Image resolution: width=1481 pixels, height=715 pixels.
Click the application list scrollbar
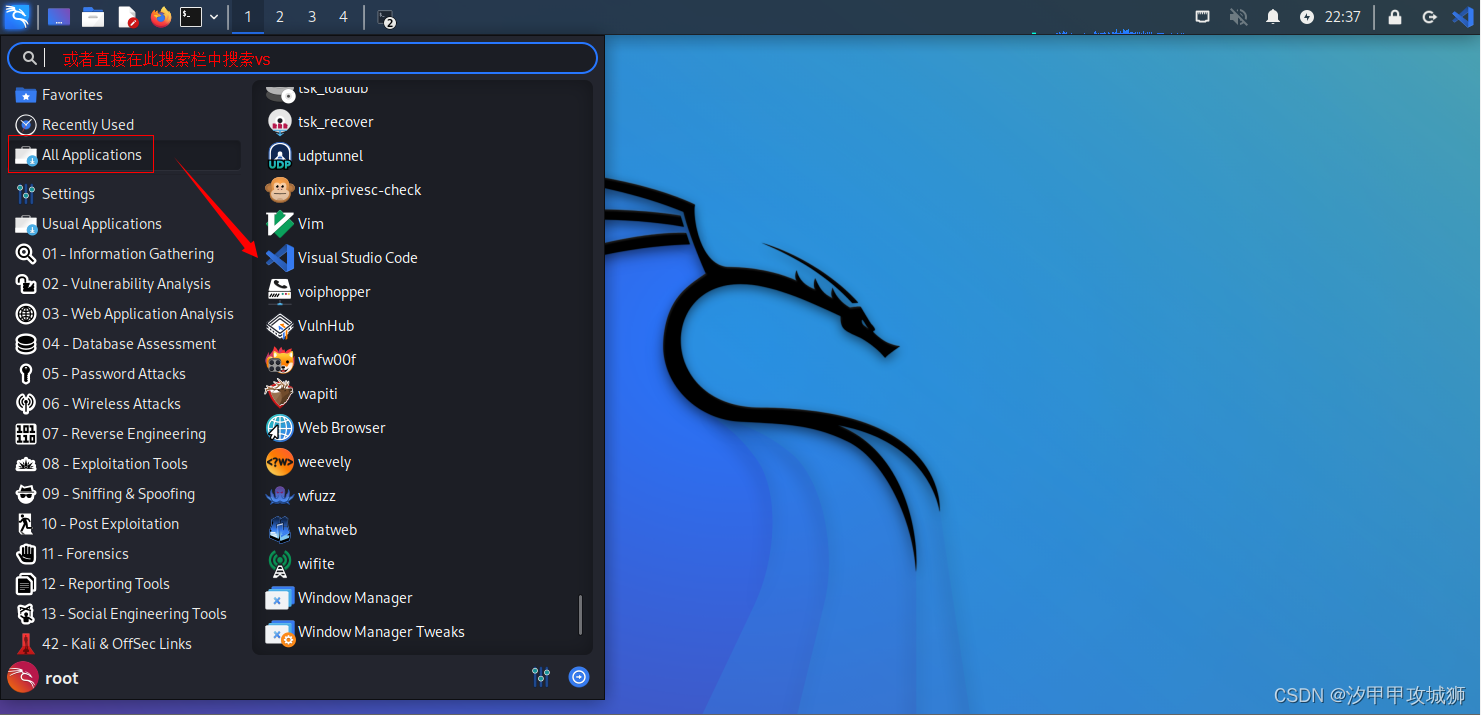click(x=580, y=615)
